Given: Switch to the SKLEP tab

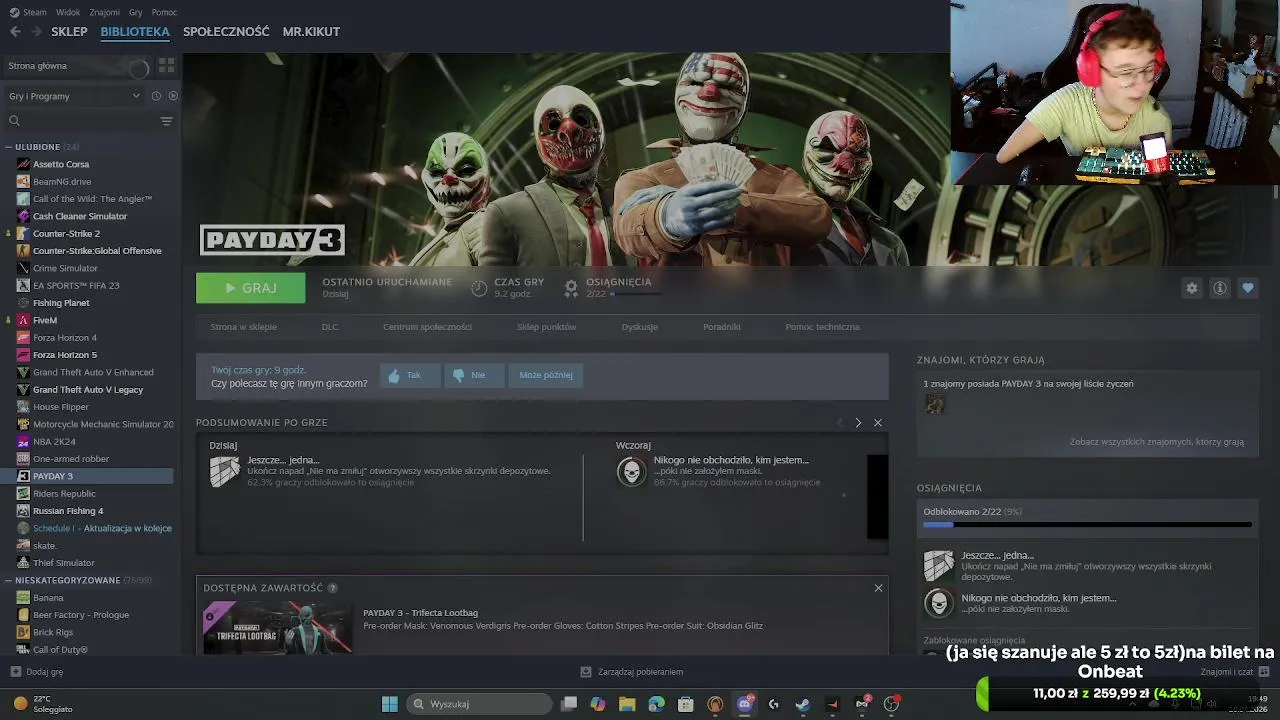Looking at the screenshot, I should (x=69, y=32).
